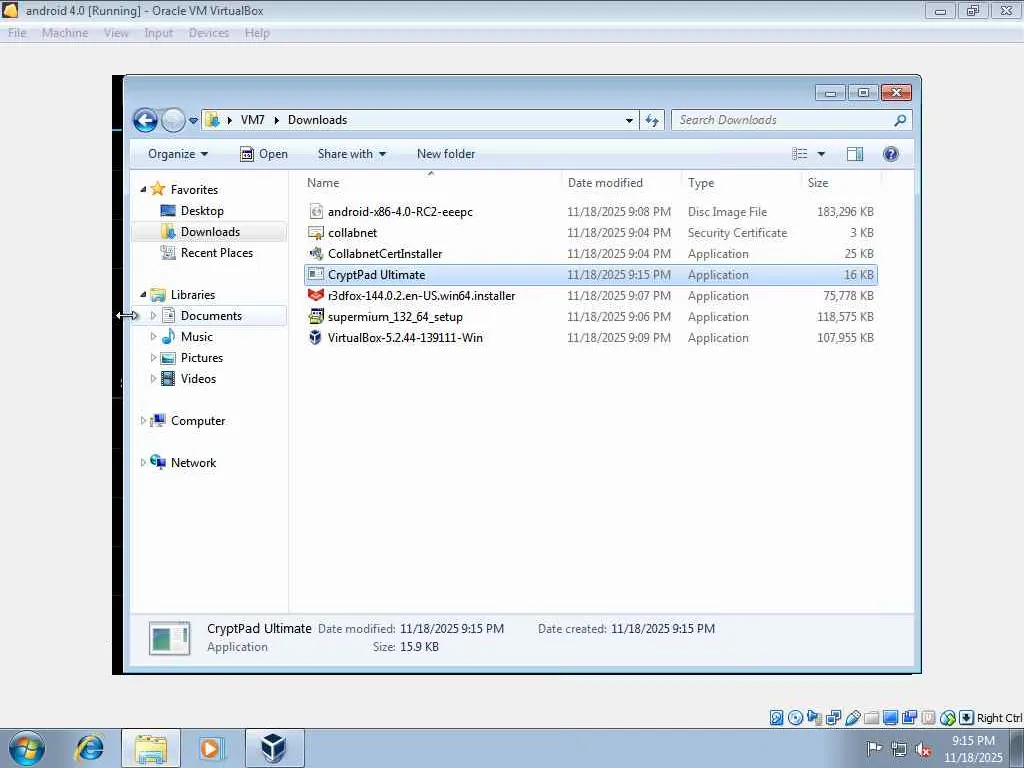Sort files by the Name column
The image size is (1024, 768).
pos(431,183)
